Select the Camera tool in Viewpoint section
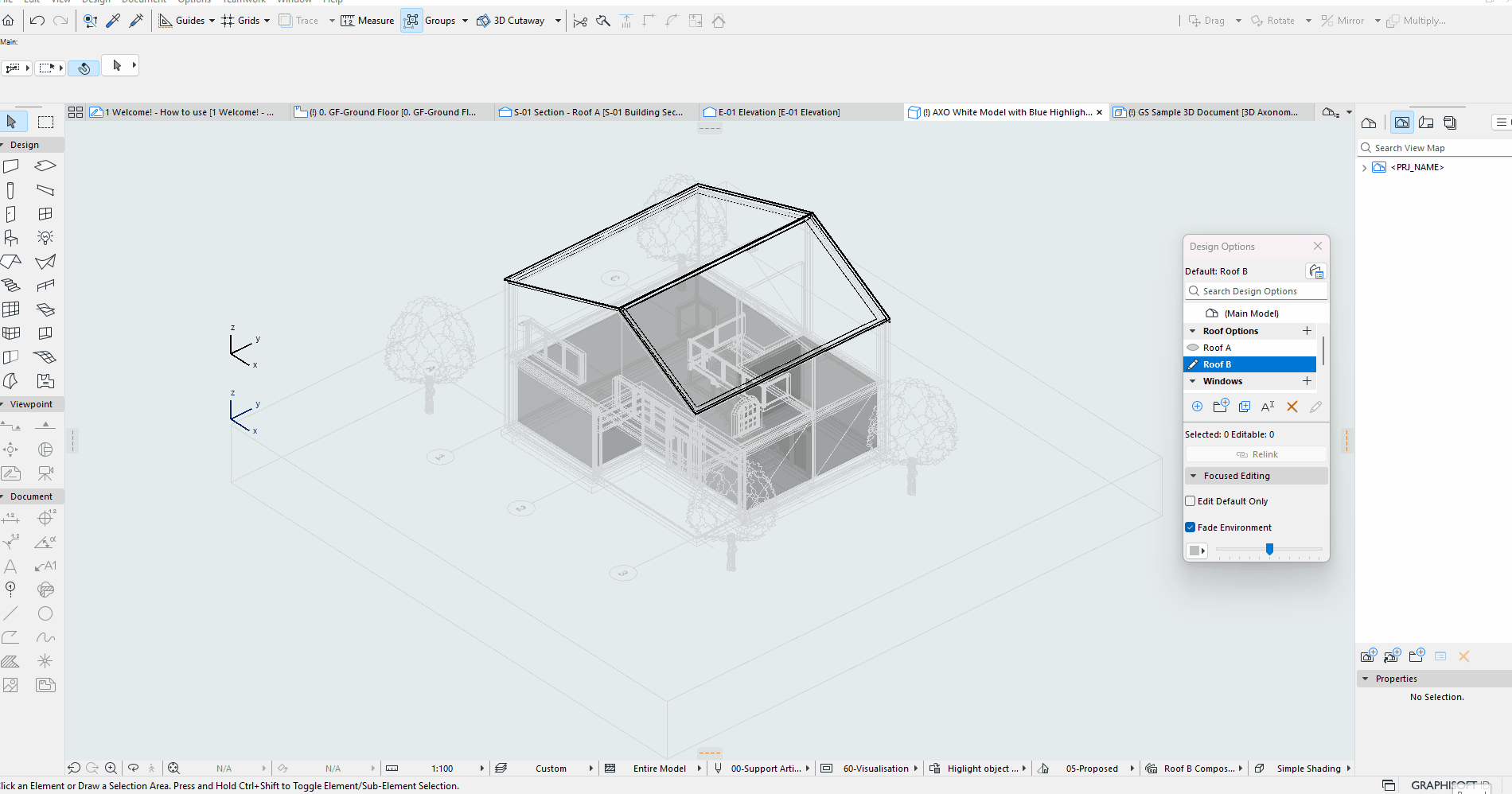This screenshot has width=1512, height=794. click(45, 473)
